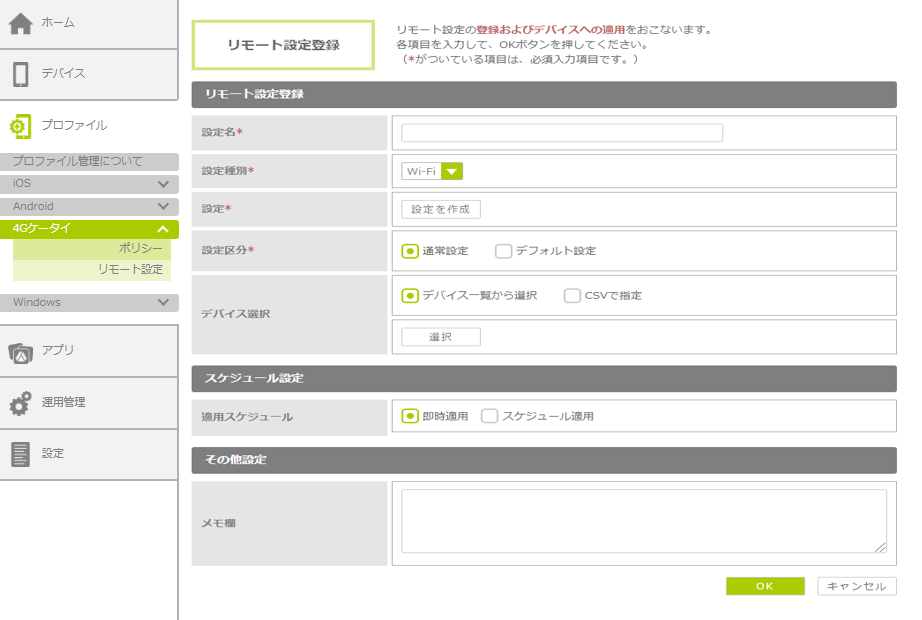Open the リモート設定 submenu item

[130, 270]
